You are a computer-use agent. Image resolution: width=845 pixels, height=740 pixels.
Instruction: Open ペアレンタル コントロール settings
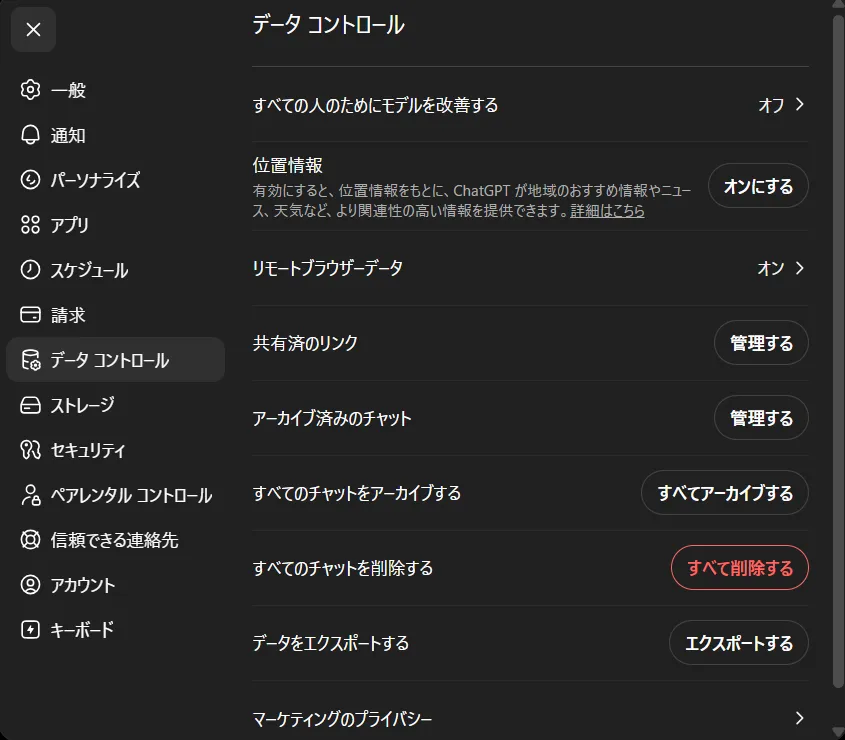115,495
